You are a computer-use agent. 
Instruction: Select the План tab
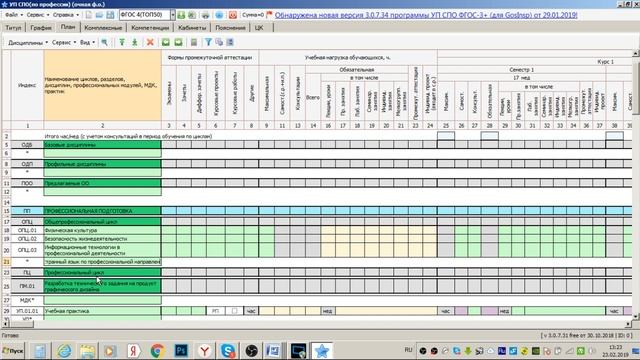[68, 27]
